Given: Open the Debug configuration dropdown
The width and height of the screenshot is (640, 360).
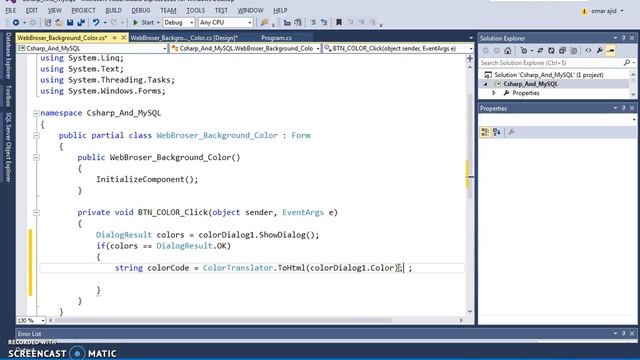Looking at the screenshot, I should [178, 23].
